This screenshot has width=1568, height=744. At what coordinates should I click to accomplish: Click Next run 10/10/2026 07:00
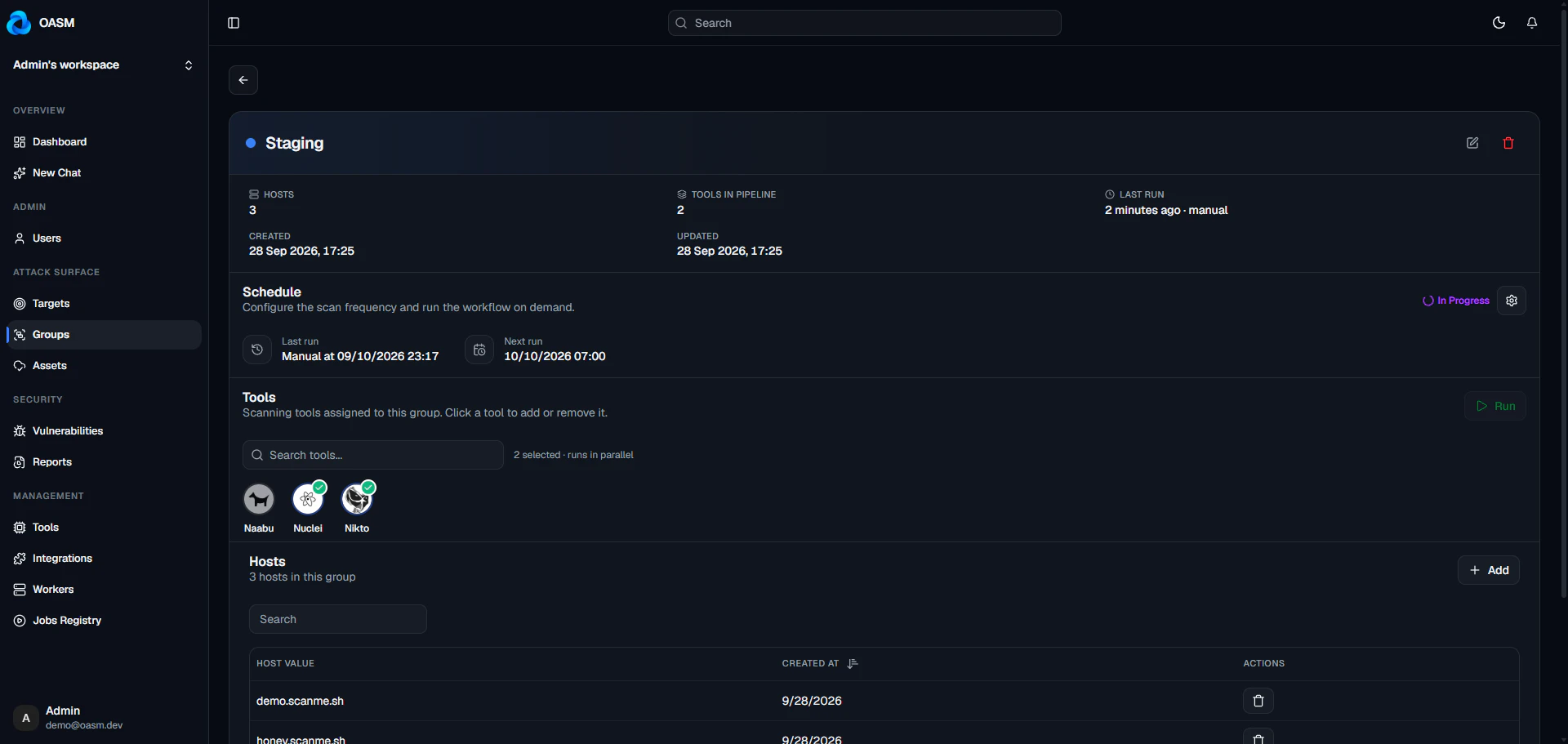pos(555,356)
